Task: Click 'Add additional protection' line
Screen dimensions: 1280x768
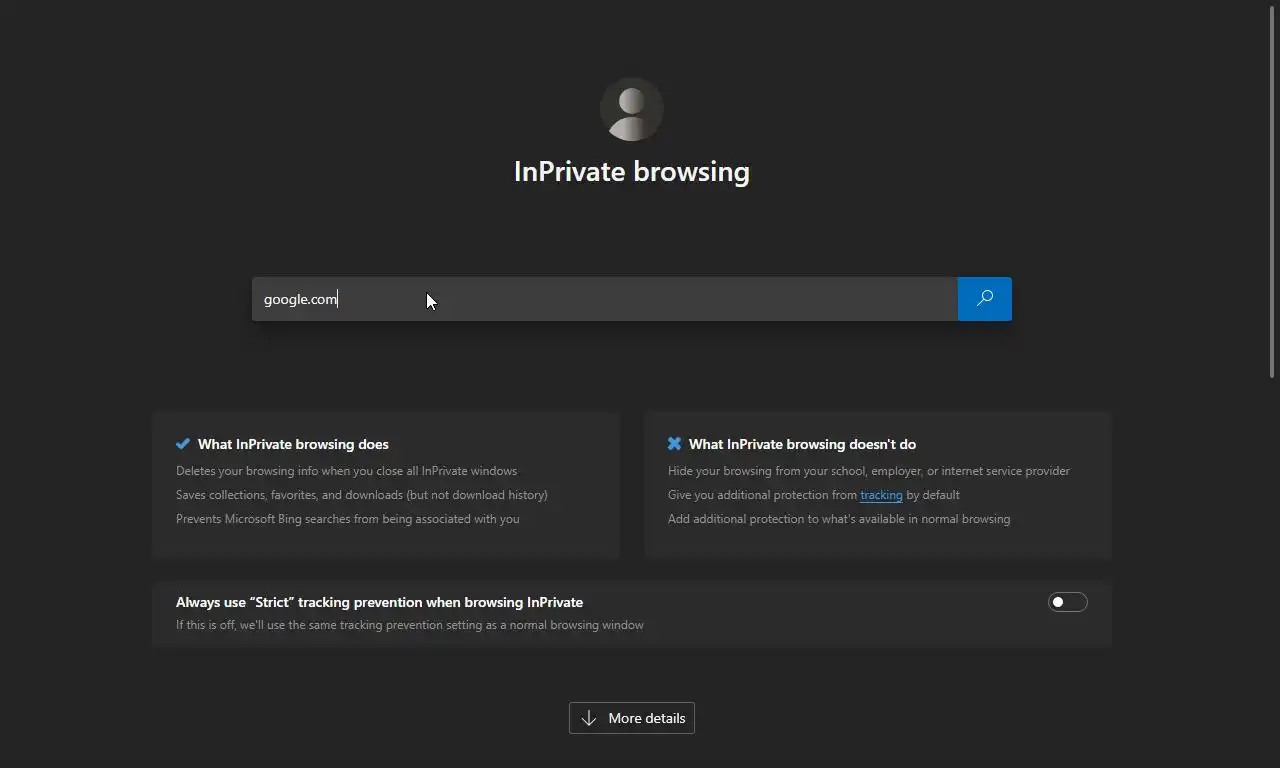Action: tap(838, 519)
